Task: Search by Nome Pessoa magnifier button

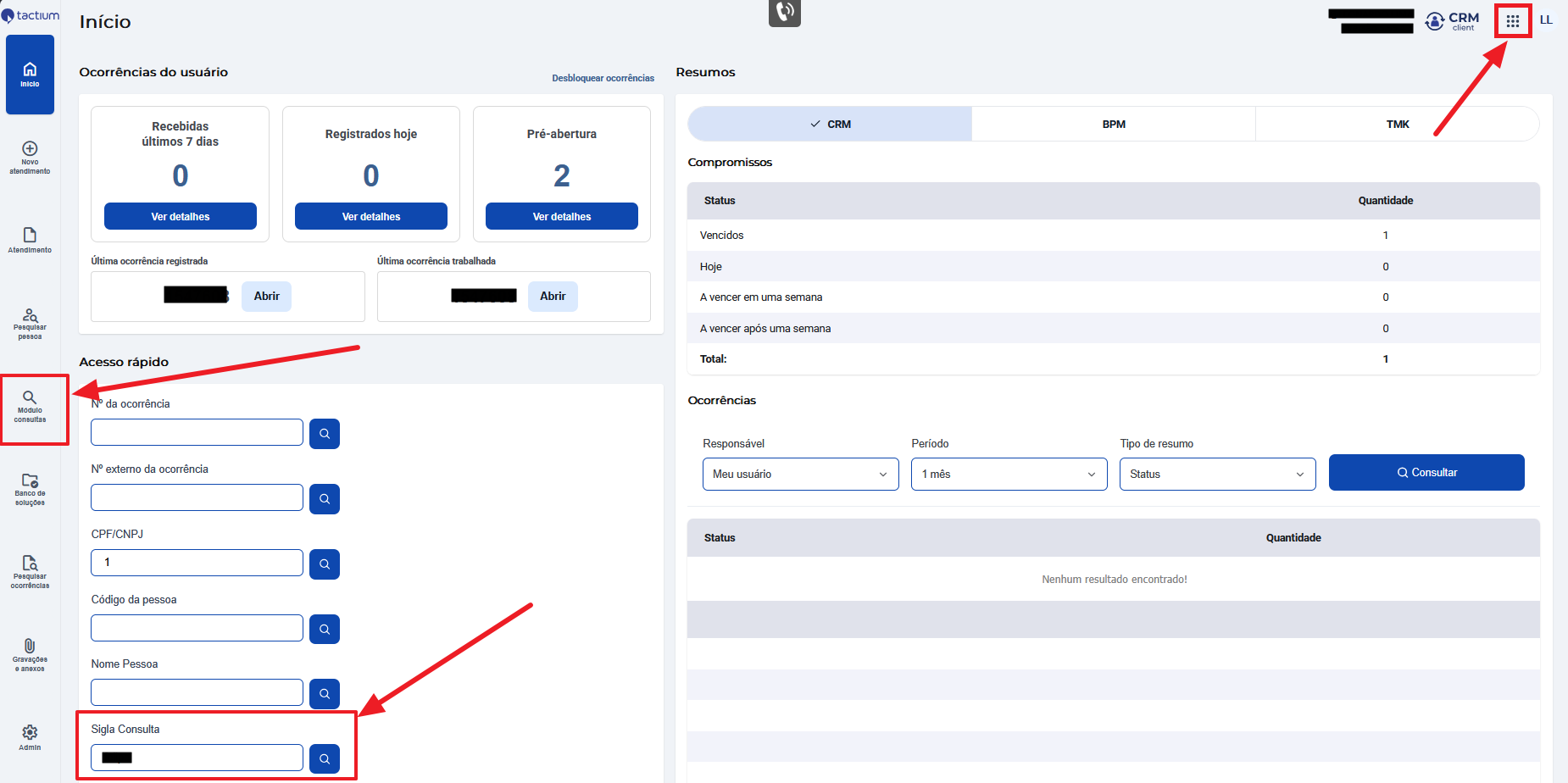Action: [325, 694]
